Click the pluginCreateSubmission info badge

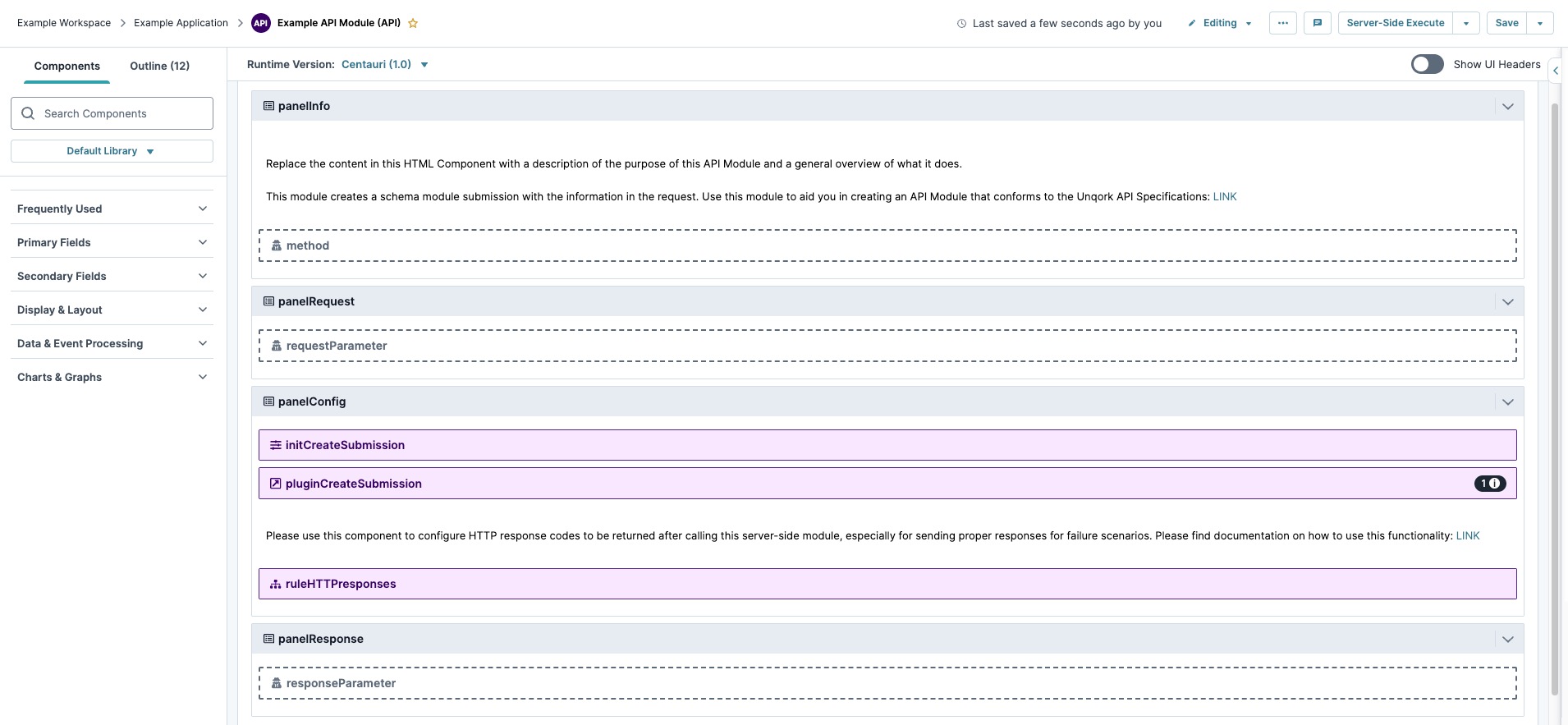click(x=1490, y=484)
